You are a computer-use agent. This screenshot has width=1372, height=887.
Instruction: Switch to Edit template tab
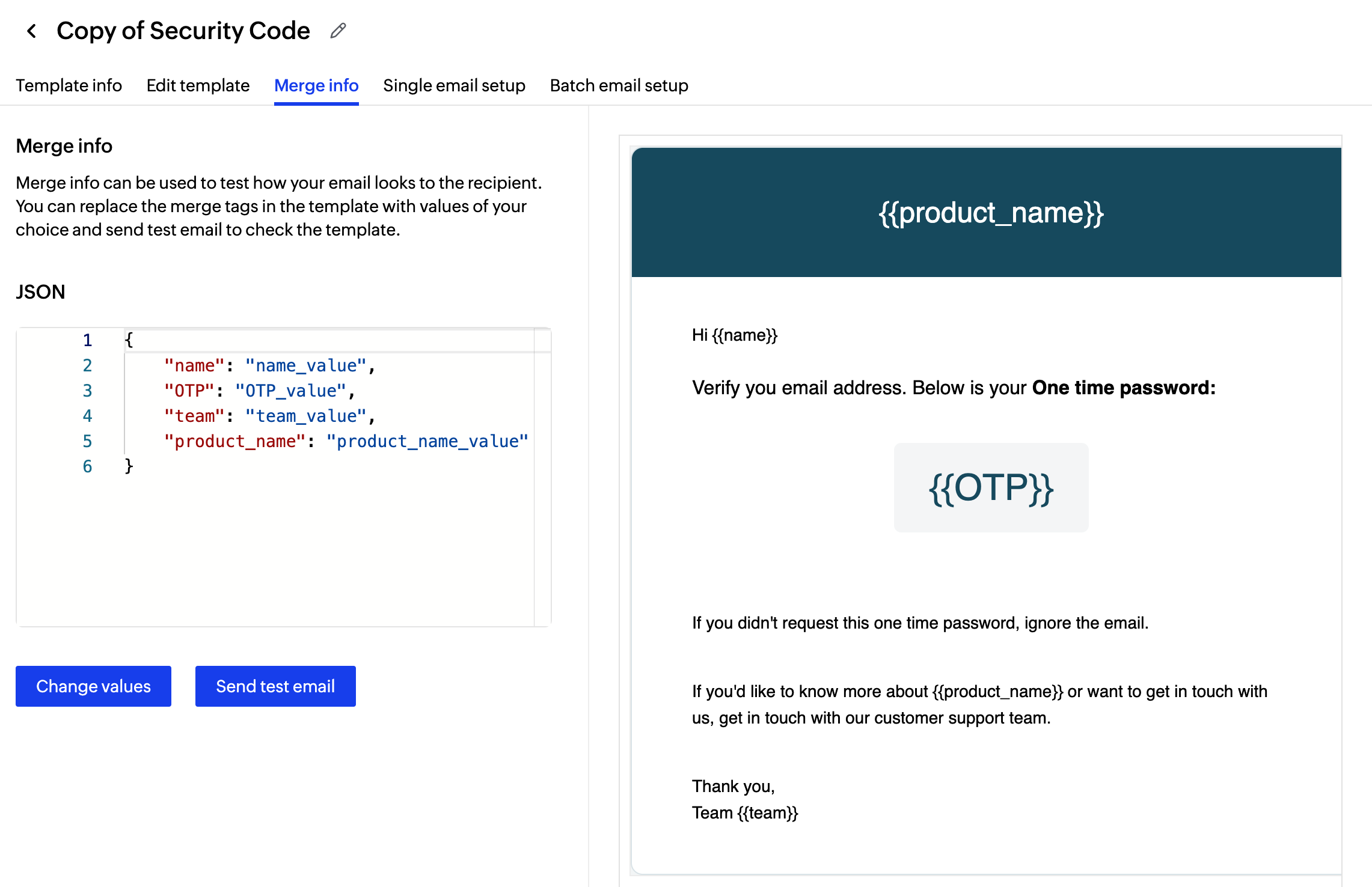click(198, 85)
